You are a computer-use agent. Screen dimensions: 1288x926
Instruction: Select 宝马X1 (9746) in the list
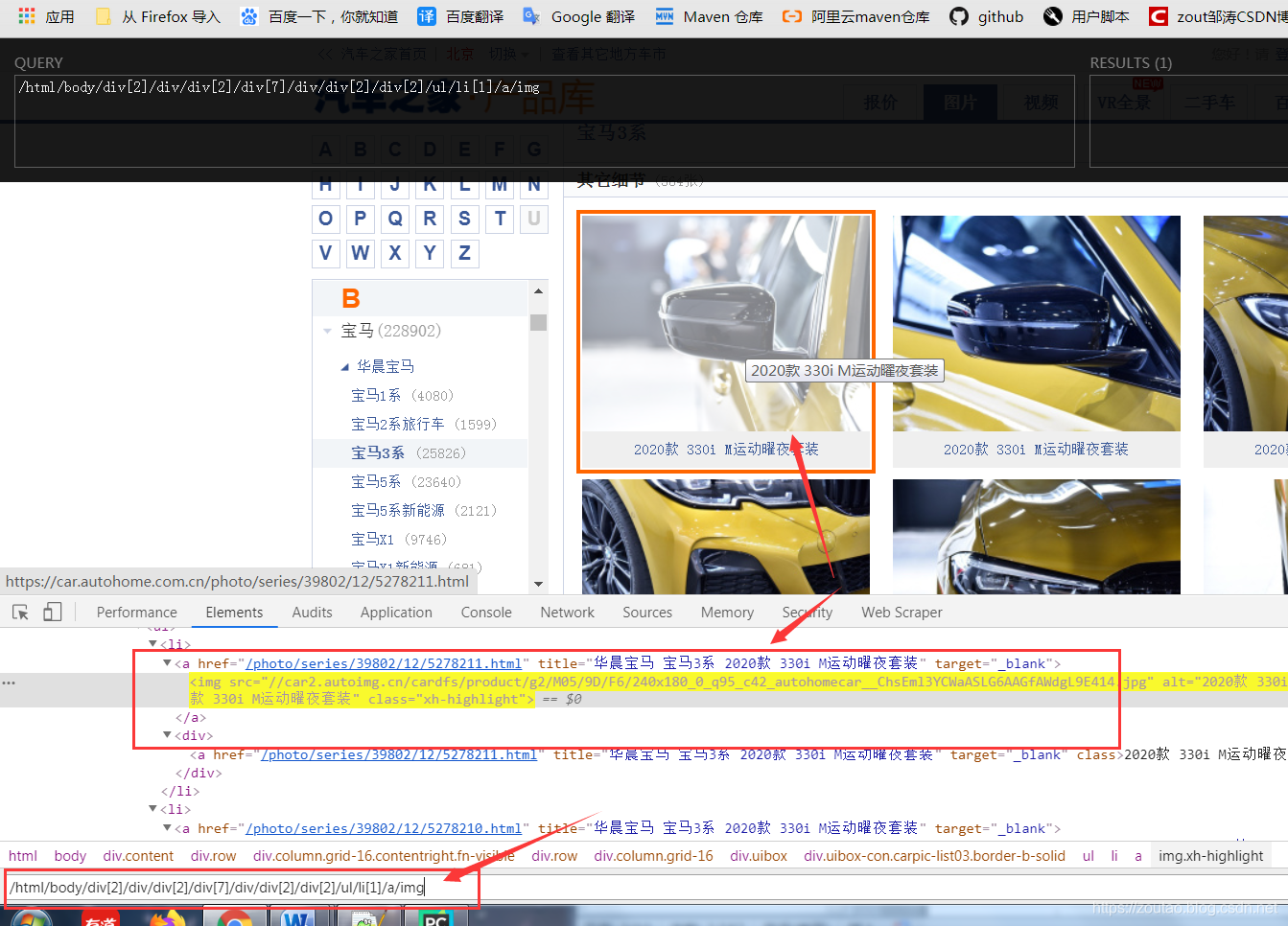(x=398, y=539)
